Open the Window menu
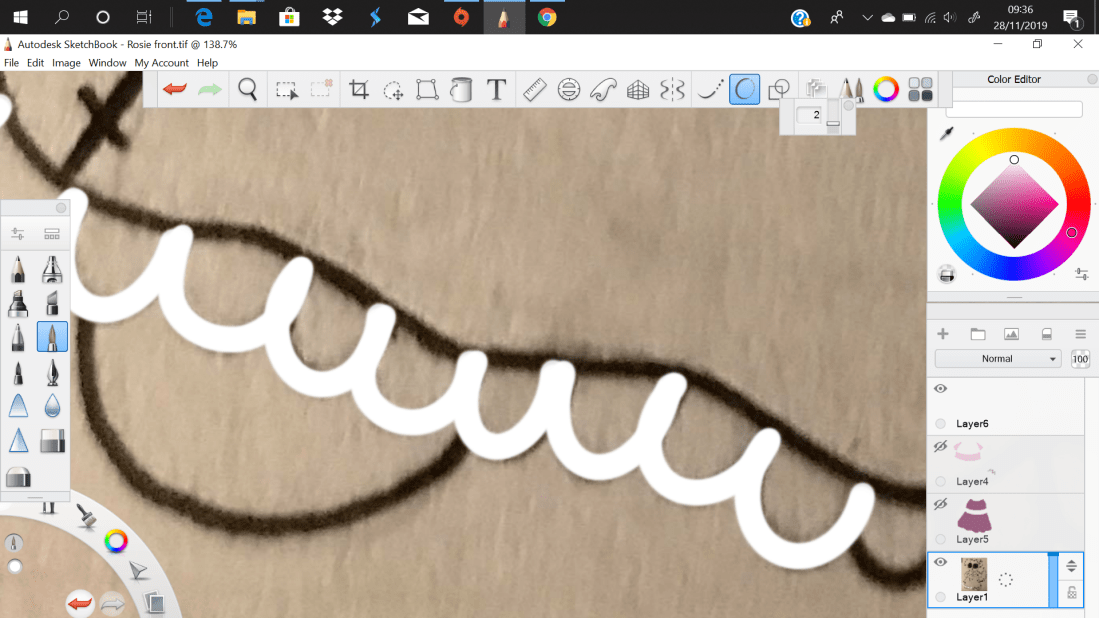1099x618 pixels. (x=107, y=62)
